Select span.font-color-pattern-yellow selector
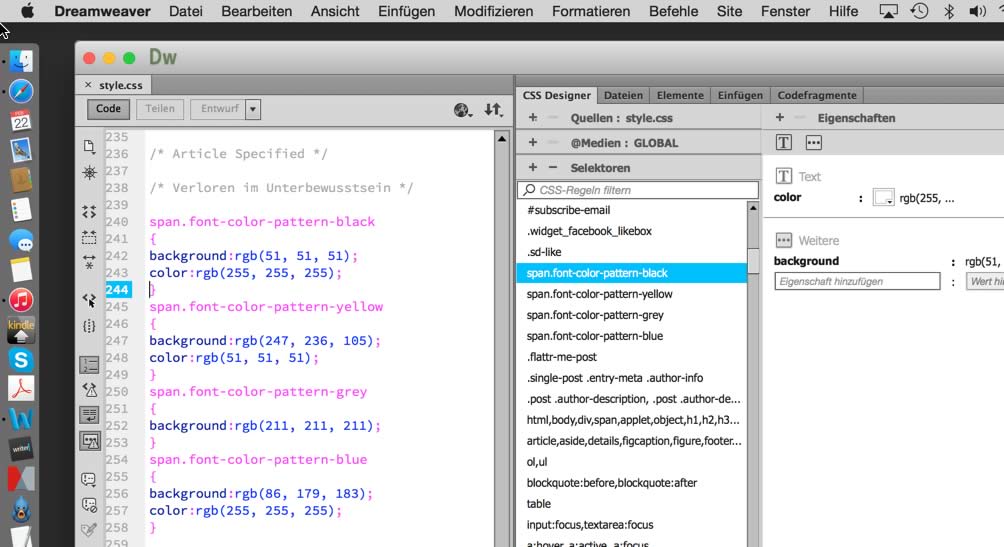This screenshot has width=1004, height=547. coord(632,294)
